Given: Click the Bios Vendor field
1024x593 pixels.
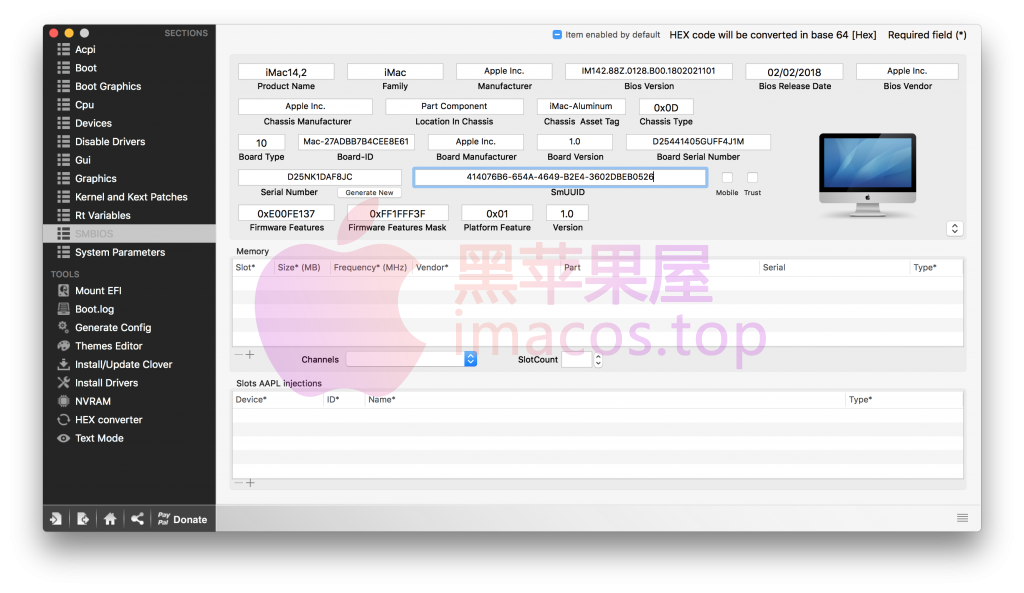Looking at the screenshot, I should point(907,71).
